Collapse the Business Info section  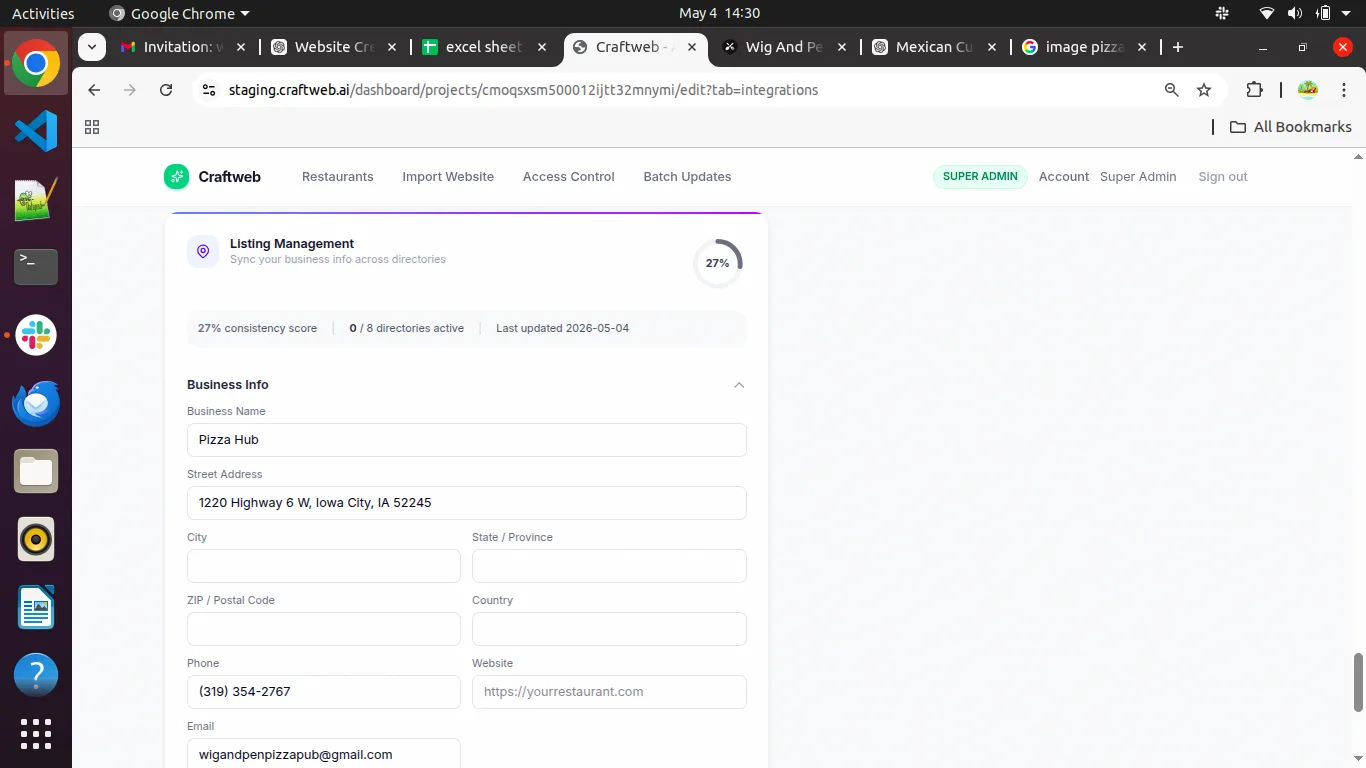click(739, 385)
